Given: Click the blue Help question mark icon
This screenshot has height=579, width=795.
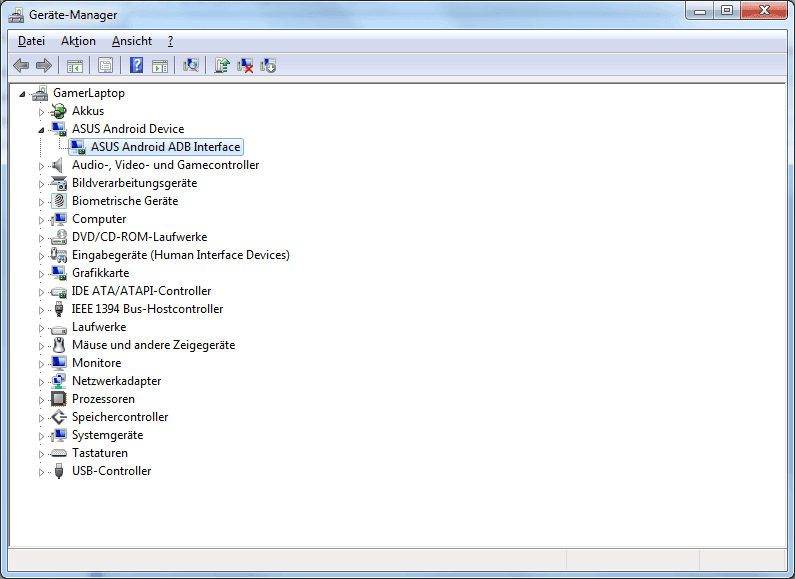Looking at the screenshot, I should 136,65.
